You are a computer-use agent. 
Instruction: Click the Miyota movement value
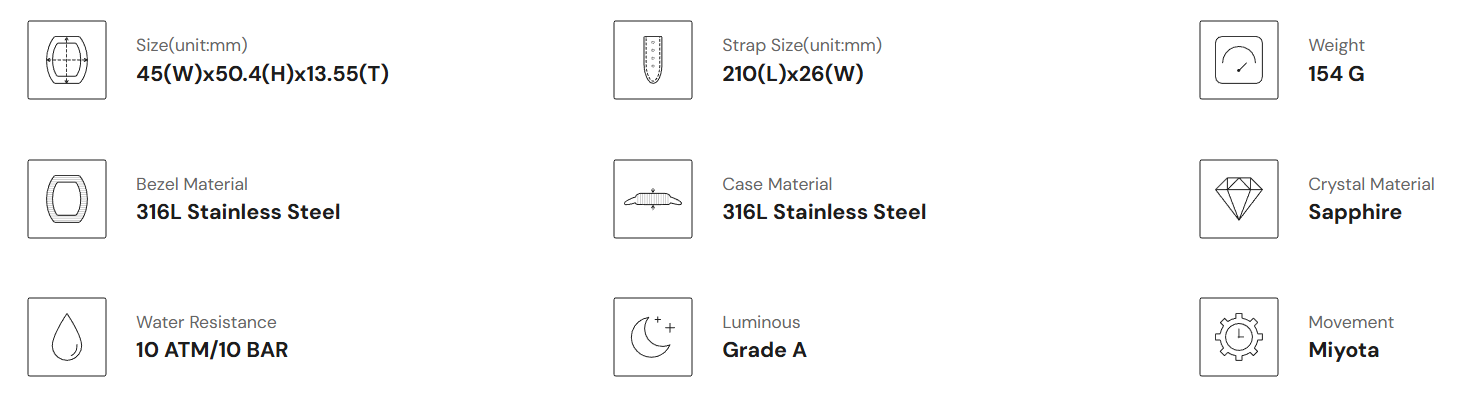click(x=1343, y=350)
